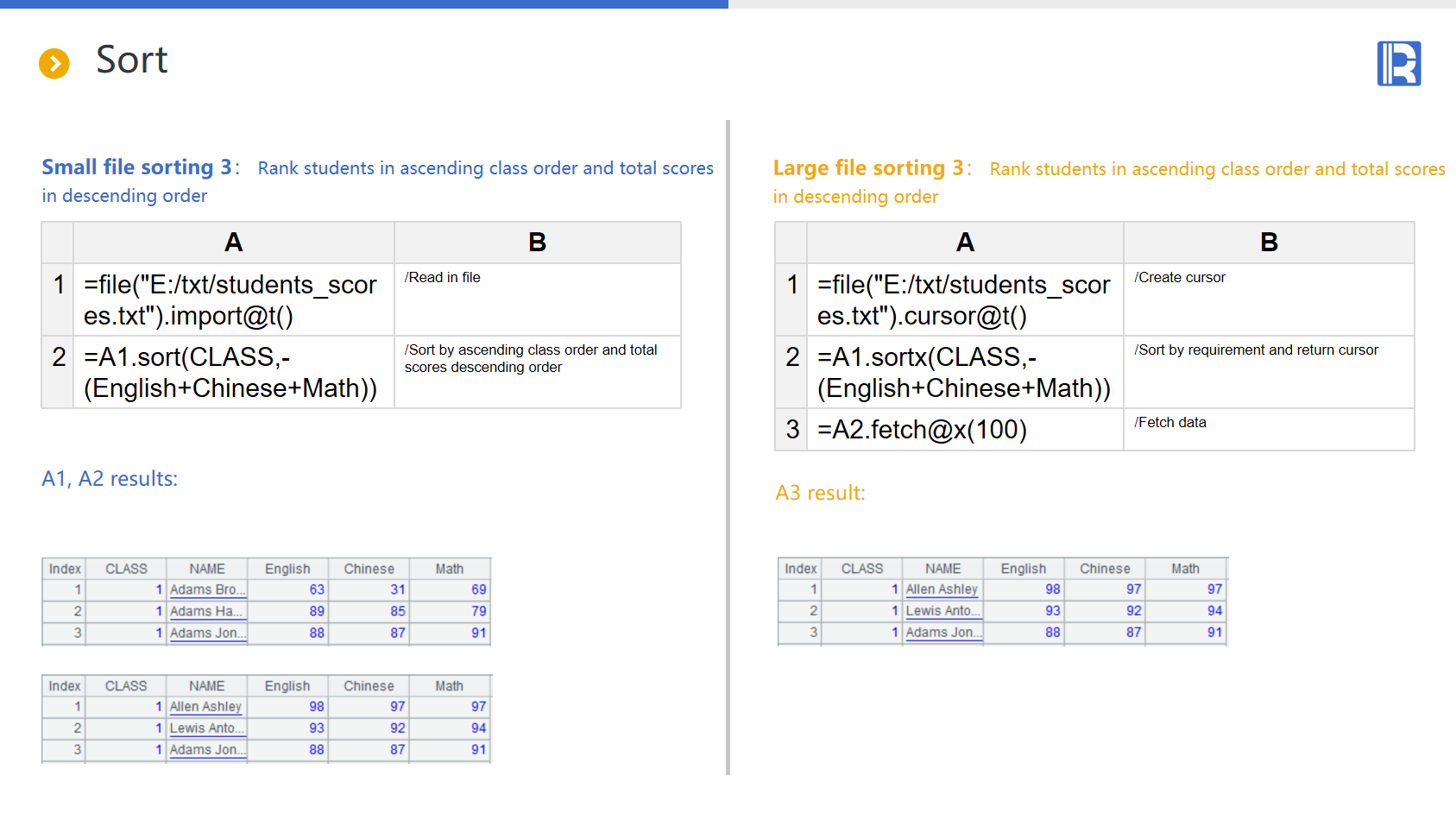This screenshot has height=819, width=1456.
Task: Select the cell with the A1.sortx formula
Action: point(964,372)
